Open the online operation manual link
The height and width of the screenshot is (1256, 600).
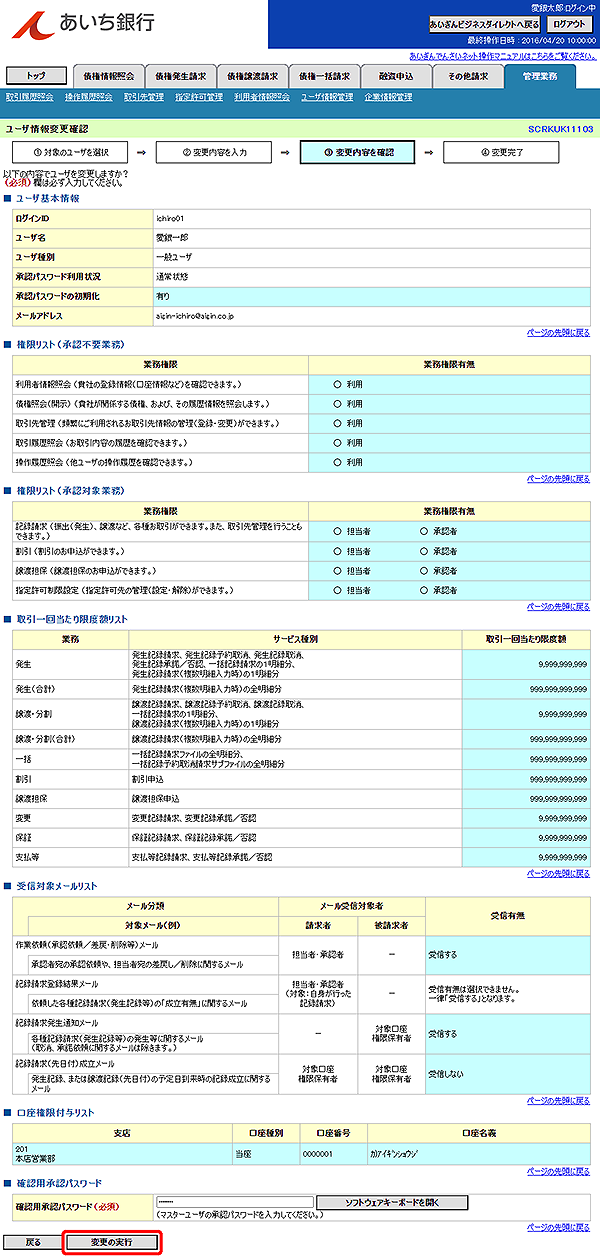(x=501, y=56)
